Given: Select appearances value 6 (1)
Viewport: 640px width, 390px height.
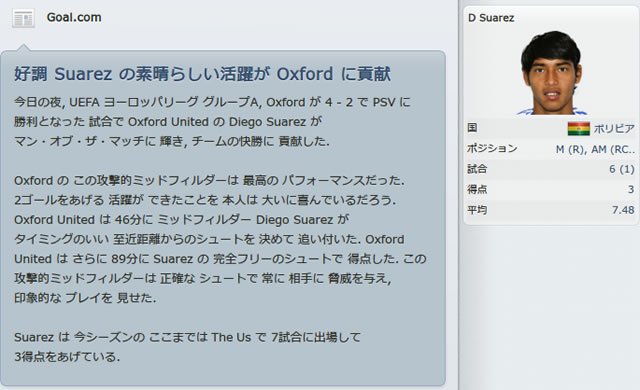Looking at the screenshot, I should (x=622, y=169).
